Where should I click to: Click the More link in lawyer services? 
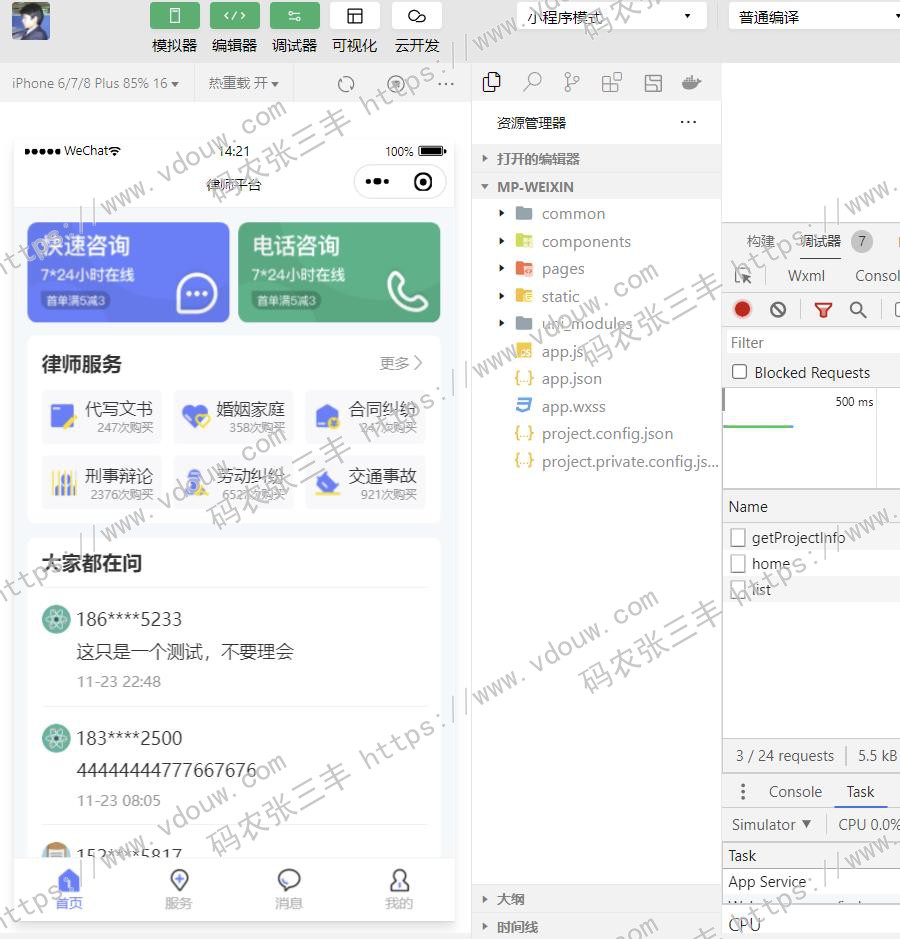[x=401, y=363]
